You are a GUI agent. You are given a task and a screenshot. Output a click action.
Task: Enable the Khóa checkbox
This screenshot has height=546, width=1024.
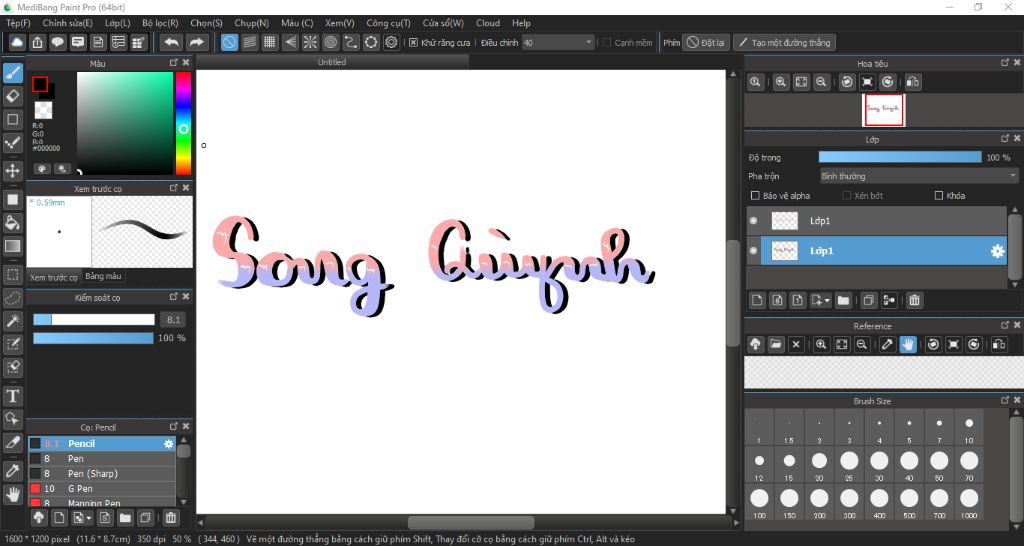coord(939,195)
